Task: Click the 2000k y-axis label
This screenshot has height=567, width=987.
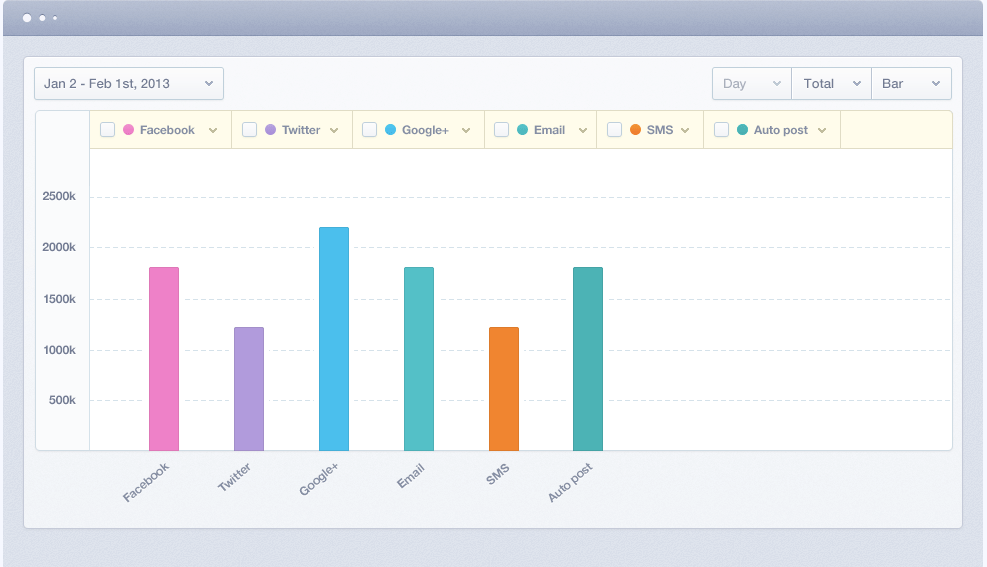Action: (x=59, y=247)
